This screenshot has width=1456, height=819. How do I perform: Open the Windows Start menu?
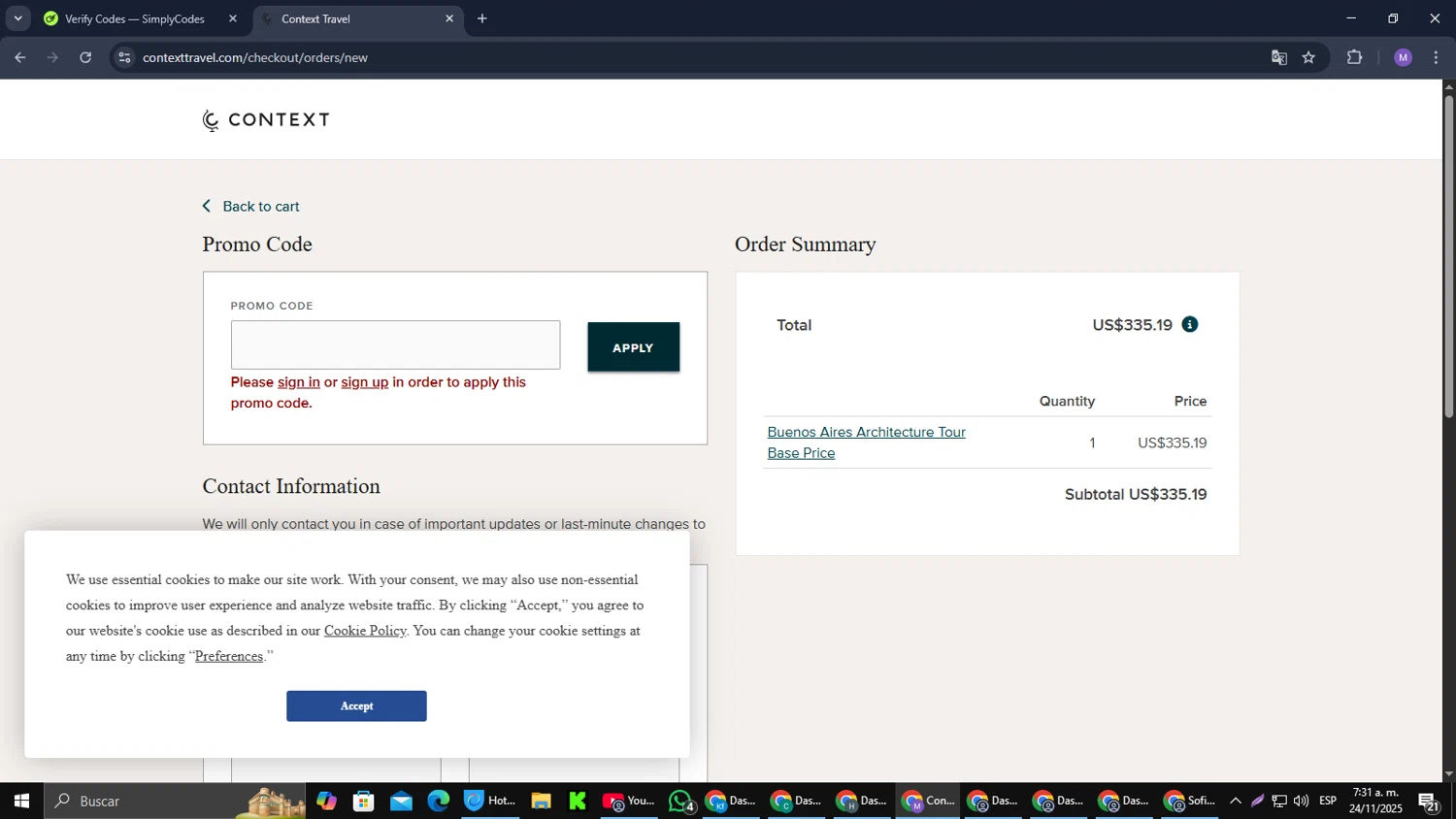(x=20, y=801)
